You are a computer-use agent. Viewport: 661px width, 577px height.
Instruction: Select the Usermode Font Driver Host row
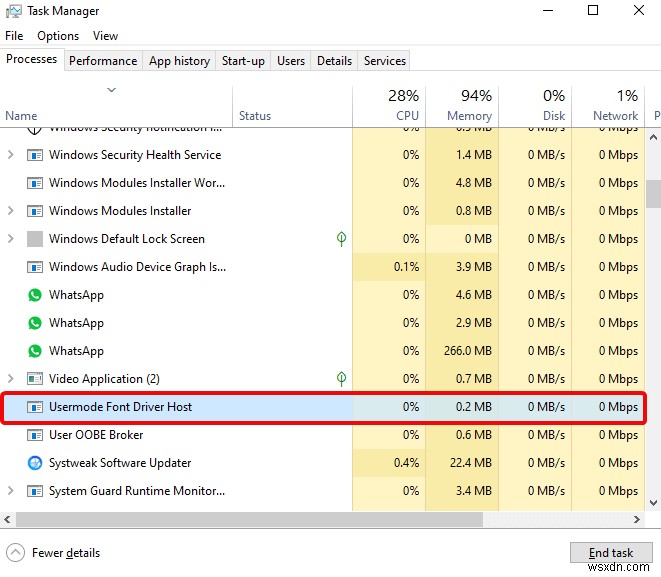[x=323, y=407]
